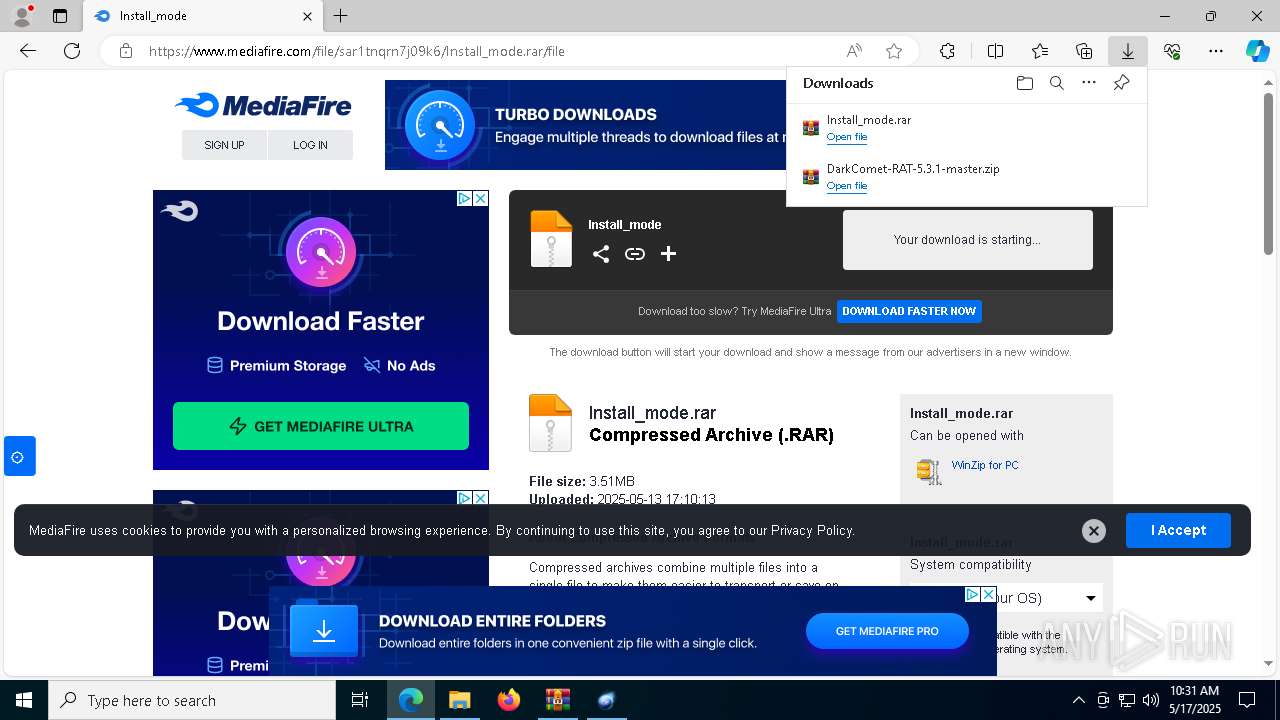Open WinZip for PC link
The height and width of the screenshot is (720, 1280).
click(x=985, y=465)
